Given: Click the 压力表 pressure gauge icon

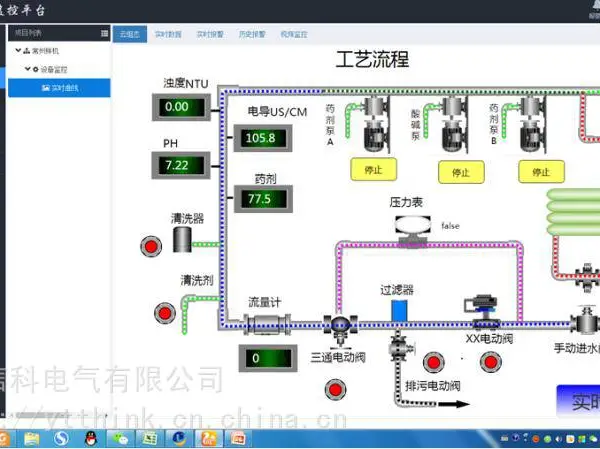Looking at the screenshot, I should (x=412, y=231).
